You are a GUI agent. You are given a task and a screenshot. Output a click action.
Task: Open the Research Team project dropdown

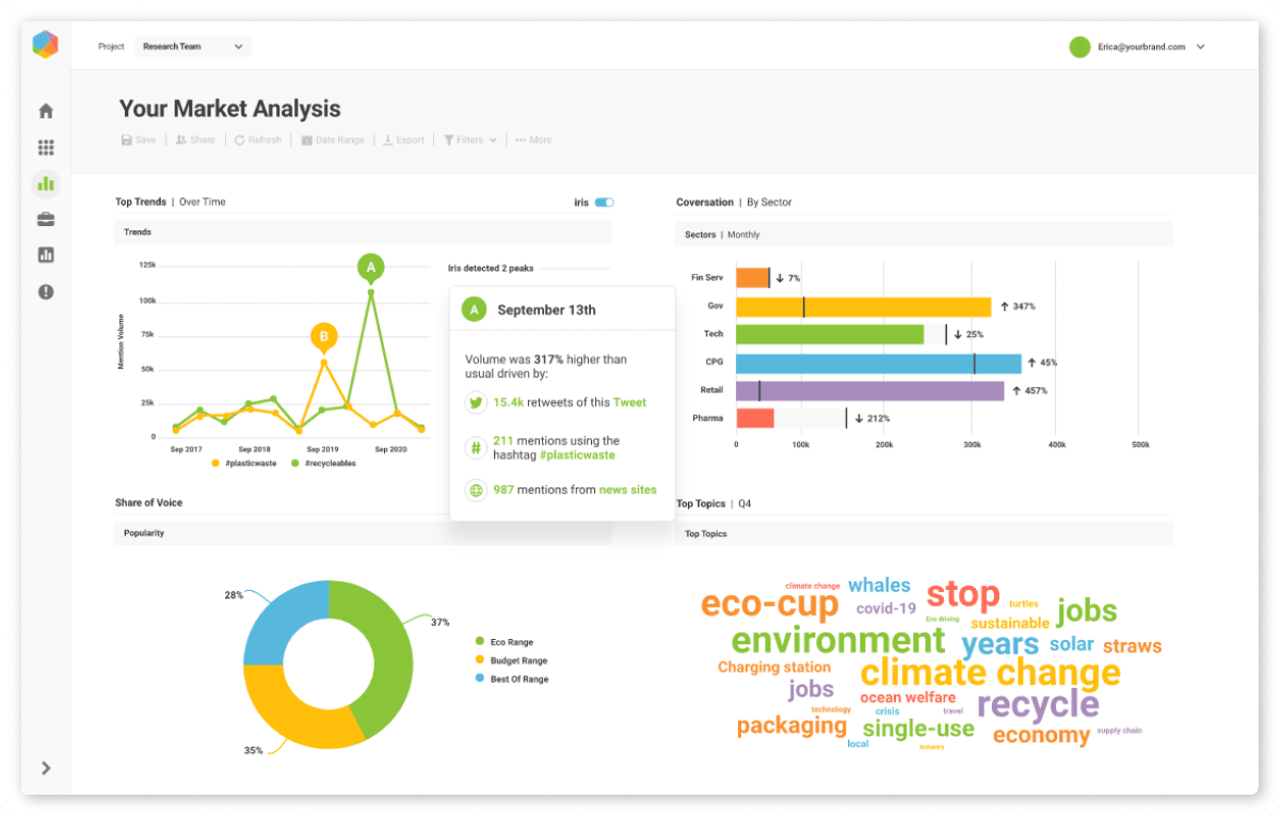point(193,47)
